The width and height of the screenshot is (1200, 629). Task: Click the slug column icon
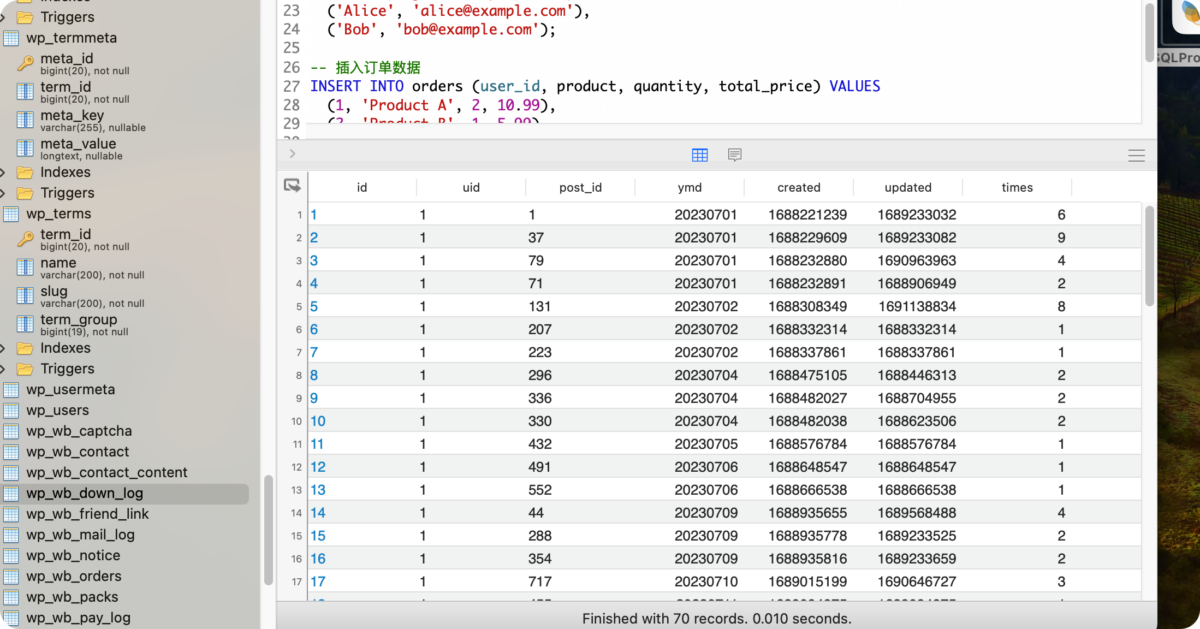click(x=25, y=296)
